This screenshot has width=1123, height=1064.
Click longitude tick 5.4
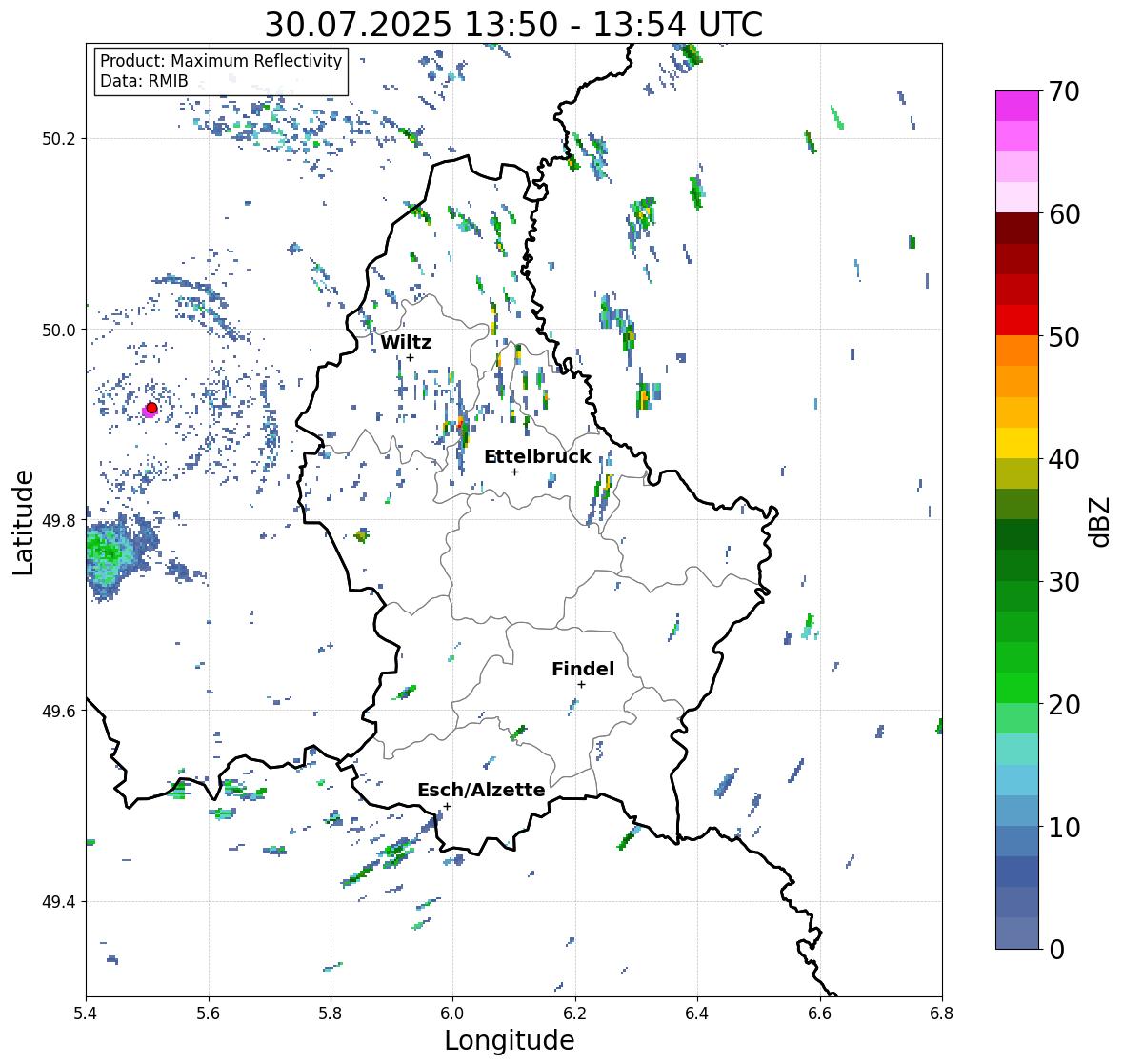point(86,1014)
